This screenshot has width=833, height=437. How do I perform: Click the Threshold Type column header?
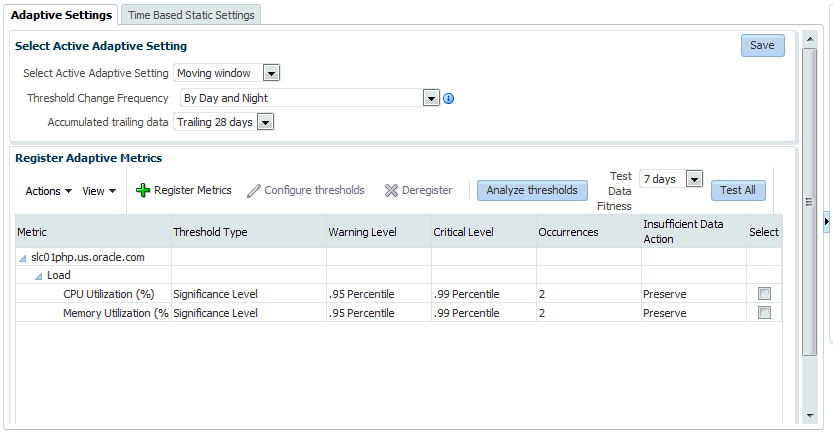pos(249,232)
